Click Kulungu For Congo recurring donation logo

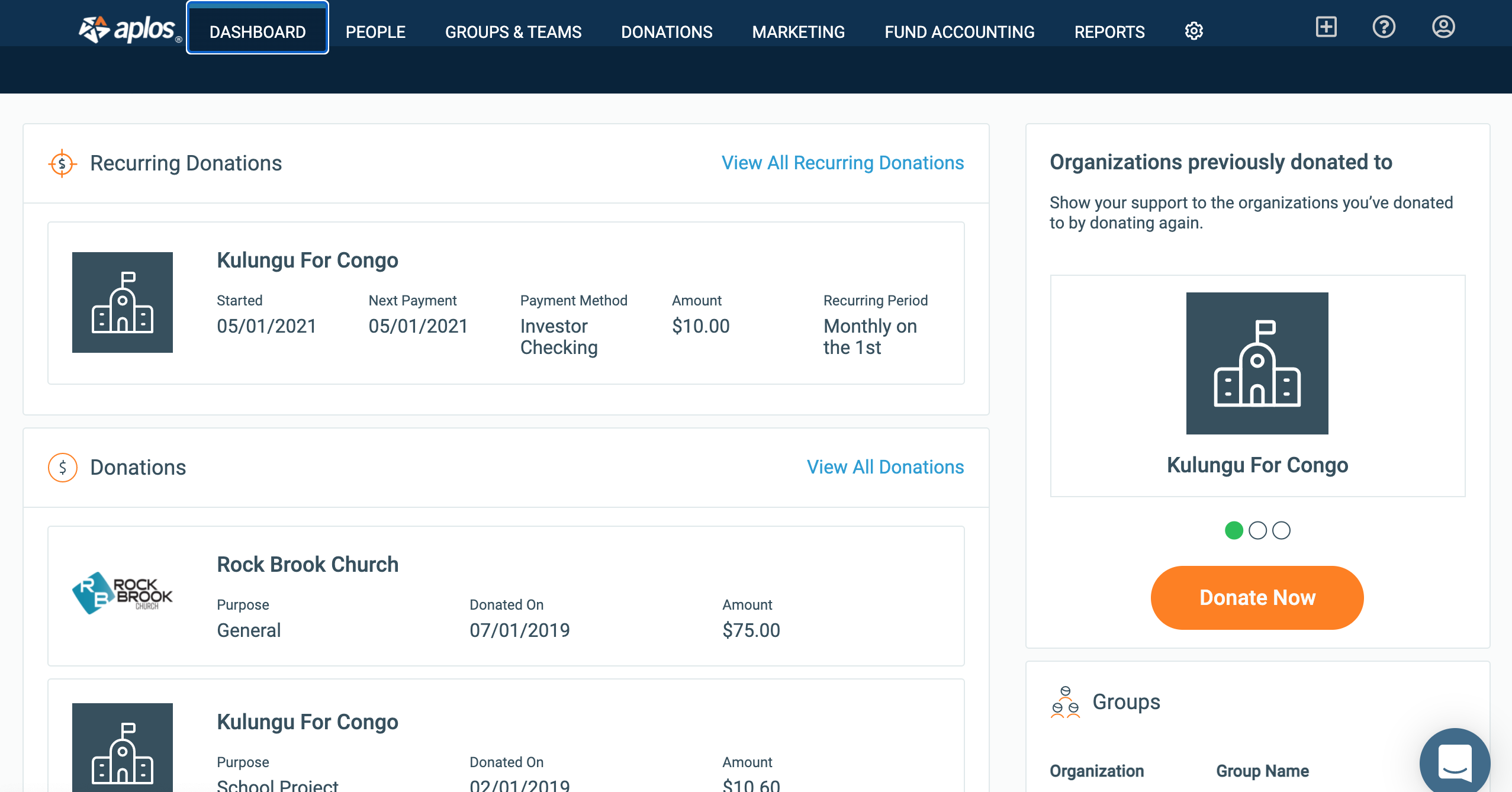tap(123, 302)
